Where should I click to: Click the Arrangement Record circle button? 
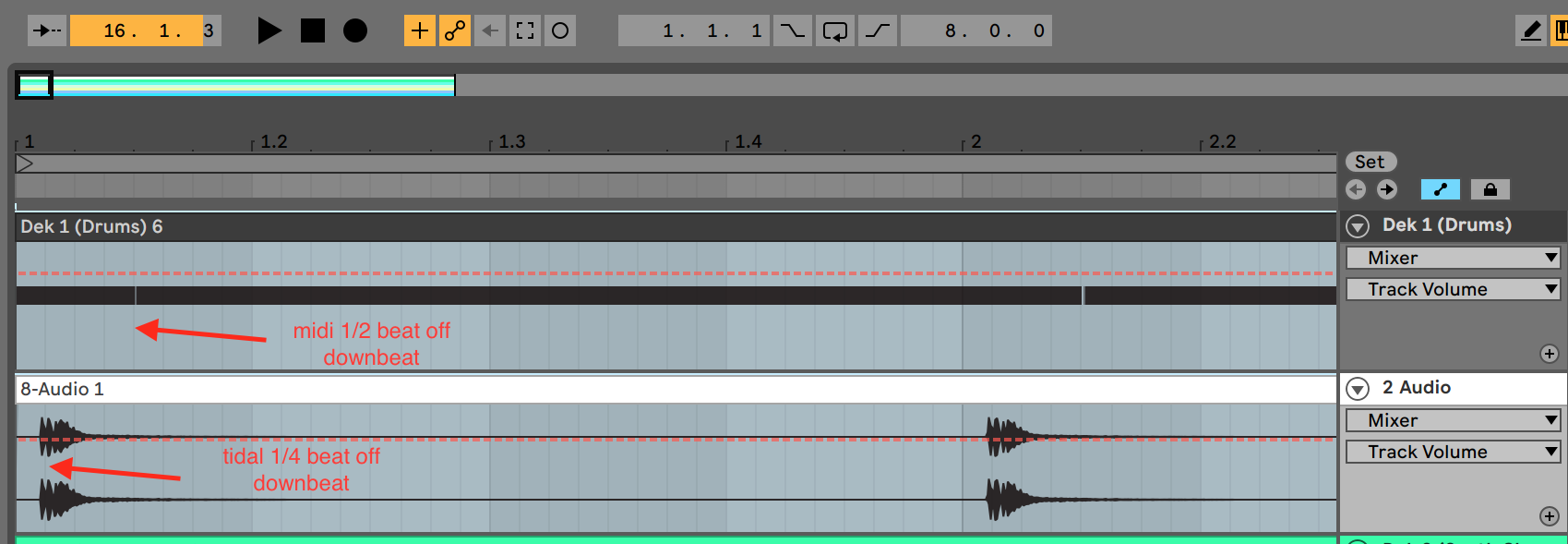[355, 30]
